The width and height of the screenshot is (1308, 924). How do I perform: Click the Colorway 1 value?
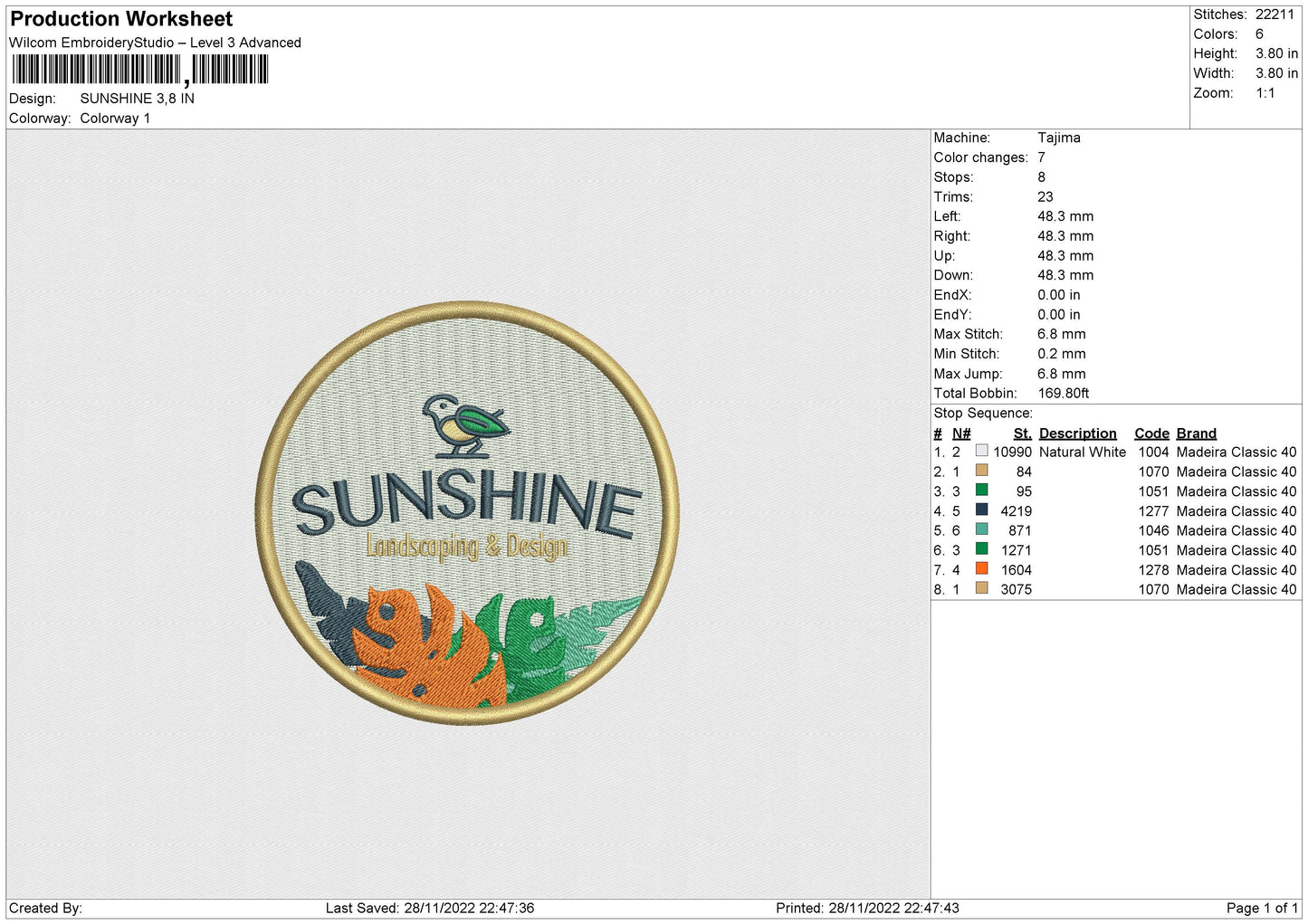pyautogui.click(x=115, y=119)
